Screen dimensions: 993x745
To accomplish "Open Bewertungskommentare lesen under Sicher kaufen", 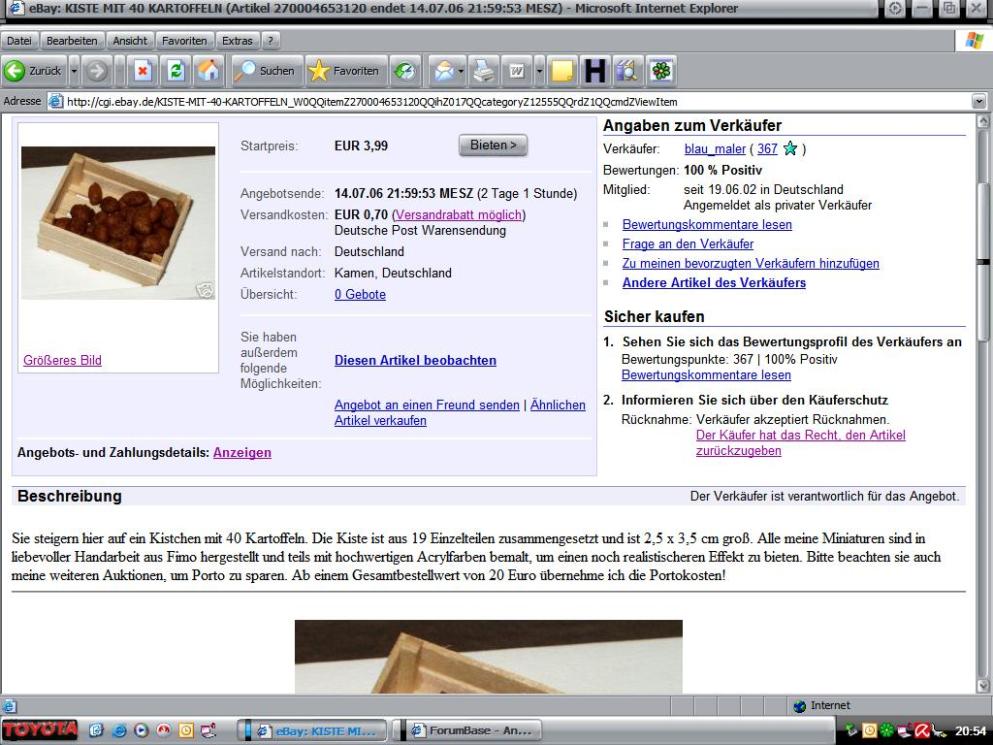I will pyautogui.click(x=706, y=374).
